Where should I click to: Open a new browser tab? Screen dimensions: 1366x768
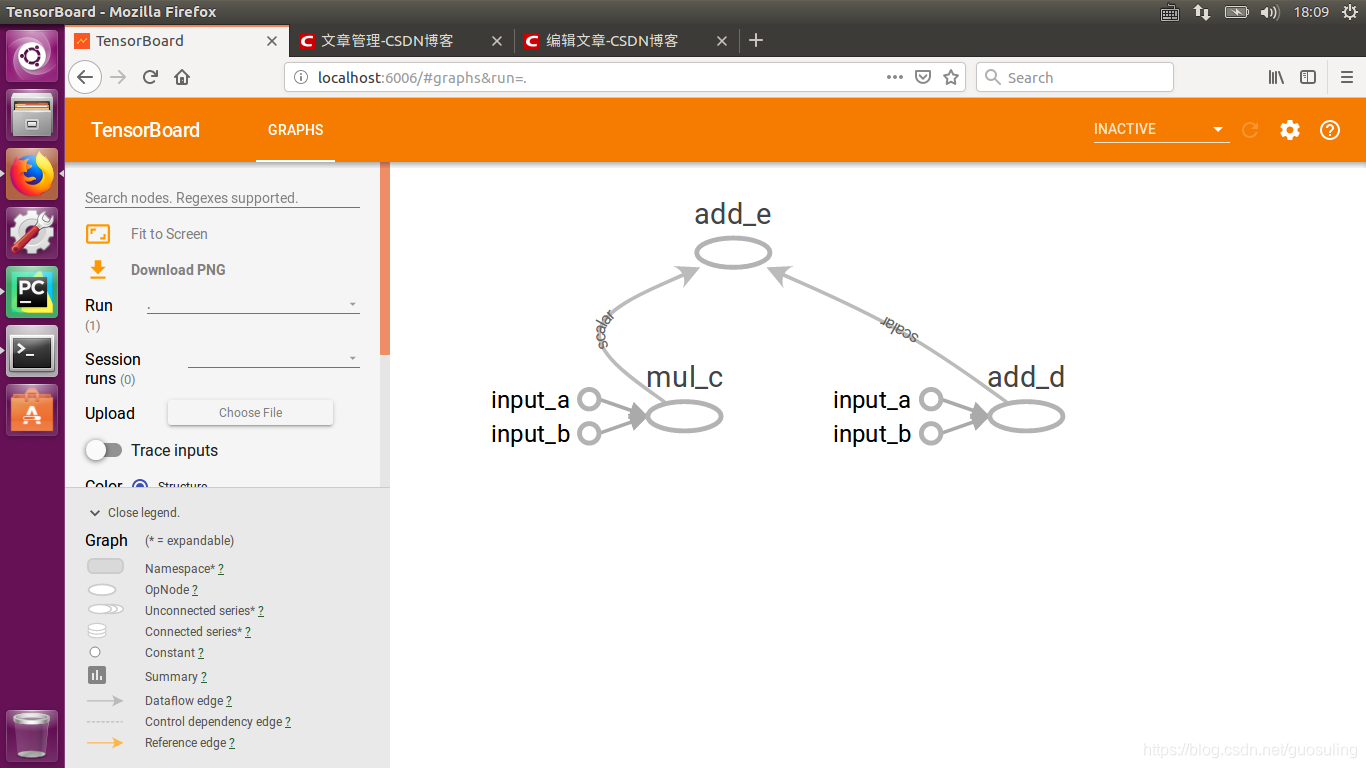tap(756, 40)
